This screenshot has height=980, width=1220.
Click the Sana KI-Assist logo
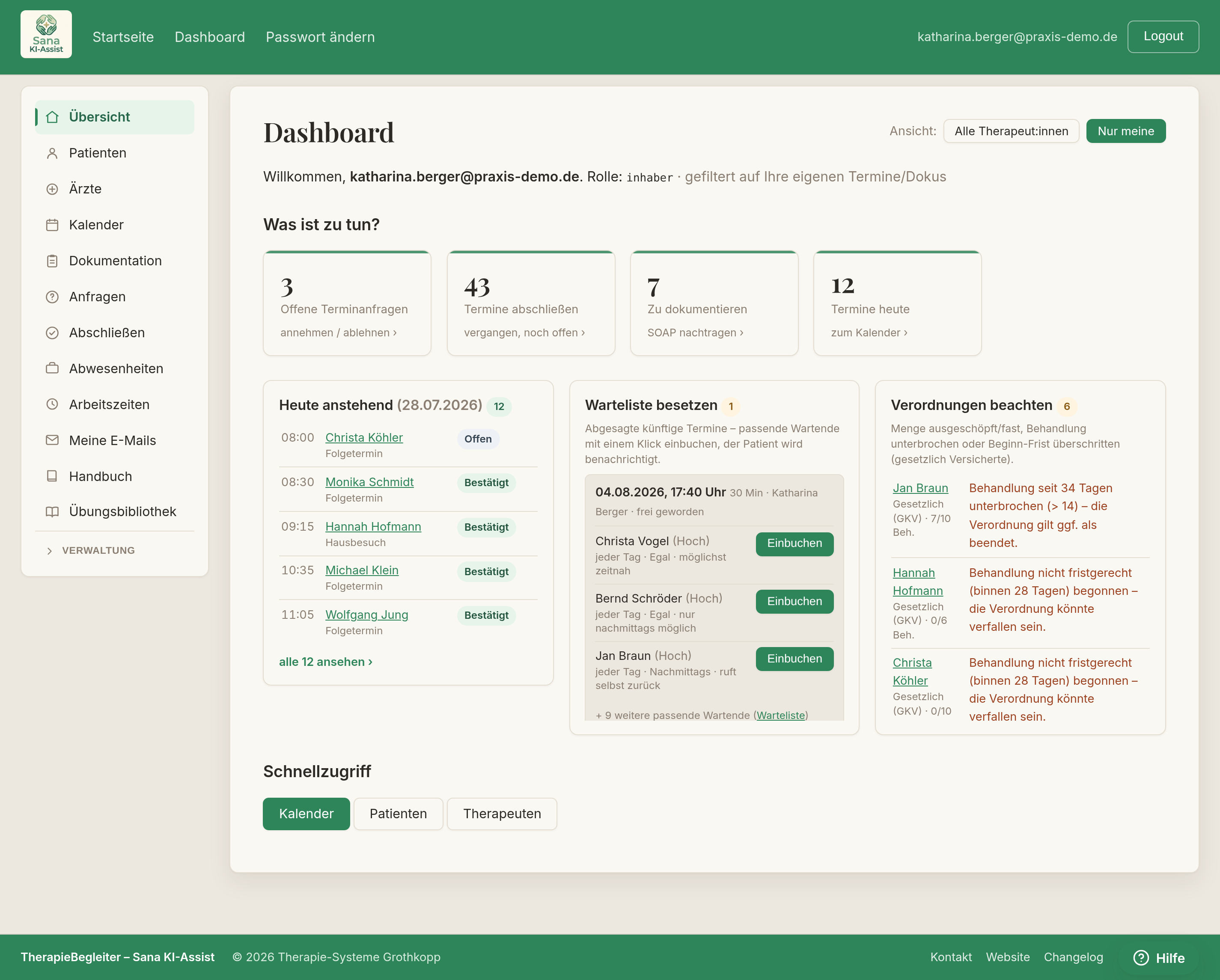tap(46, 35)
